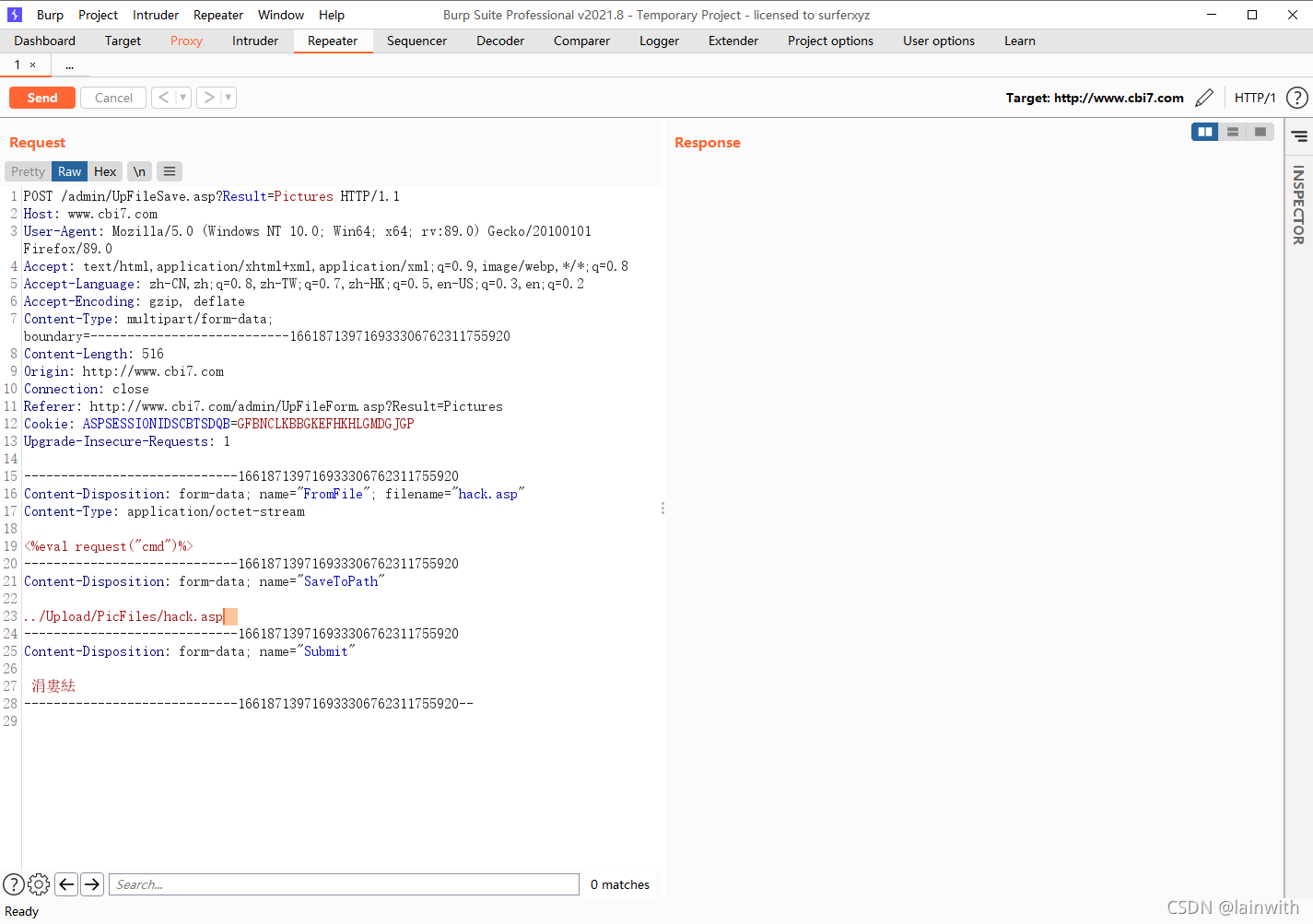Close Repeater tab 1
The width and height of the screenshot is (1313, 924).
[32, 65]
